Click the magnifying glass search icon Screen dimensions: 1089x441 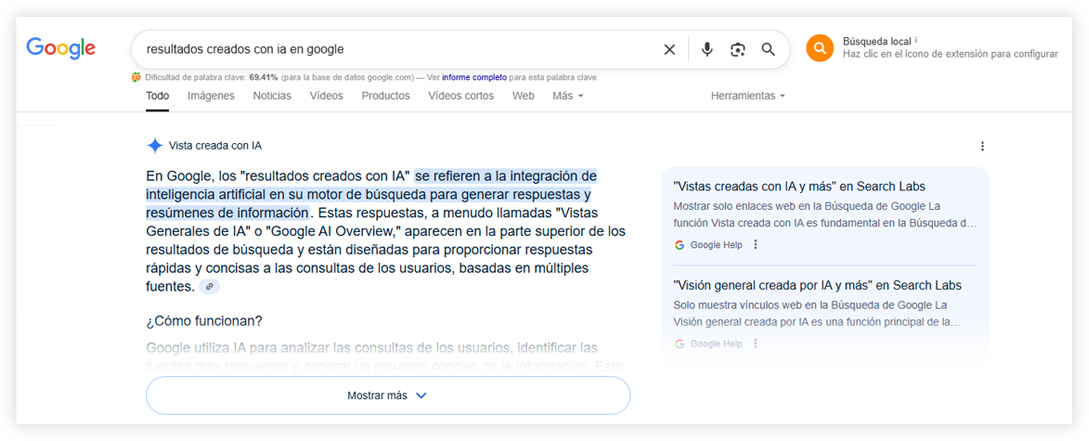pyautogui.click(x=768, y=49)
